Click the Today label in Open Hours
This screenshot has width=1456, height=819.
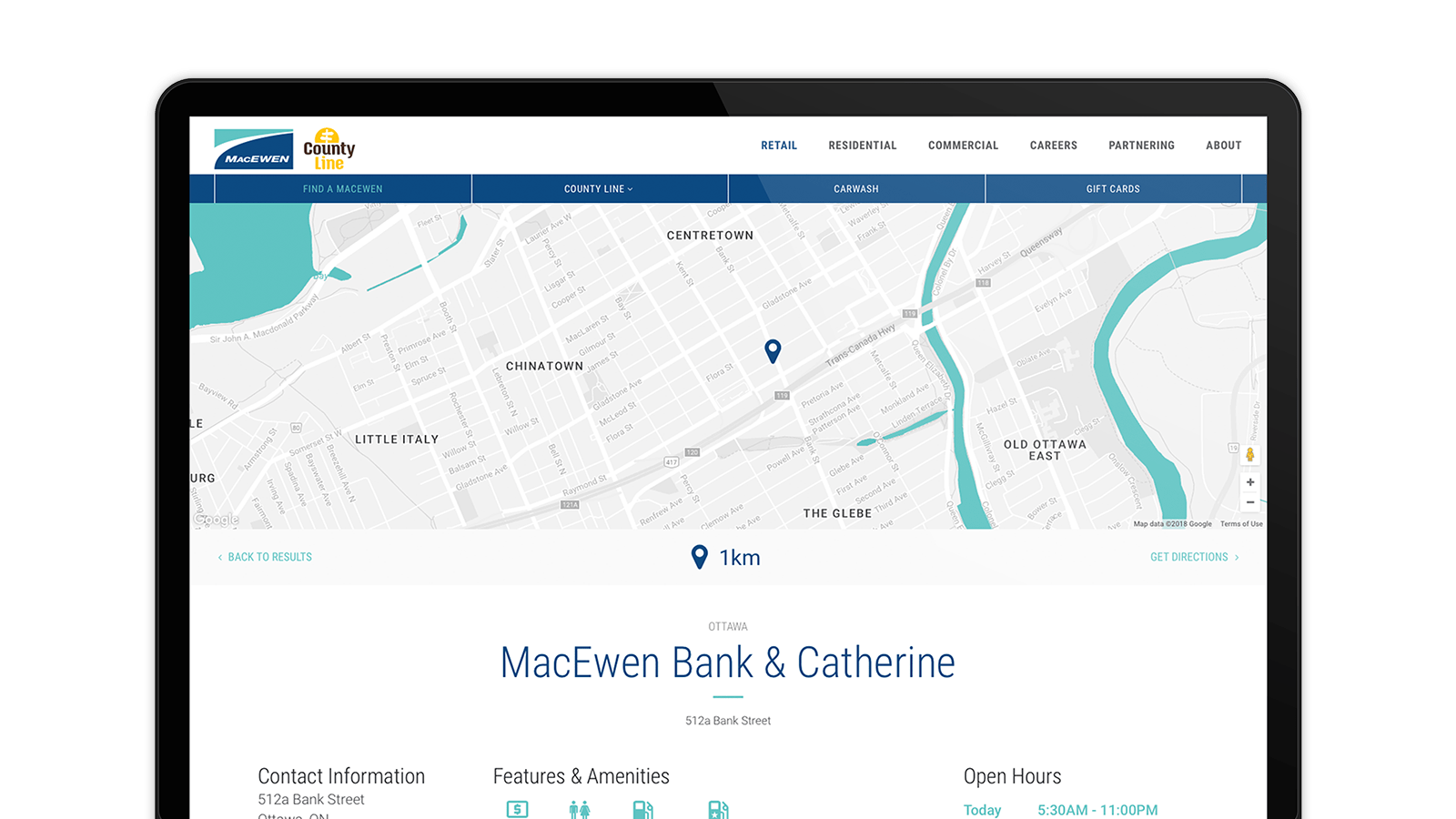tap(982, 810)
